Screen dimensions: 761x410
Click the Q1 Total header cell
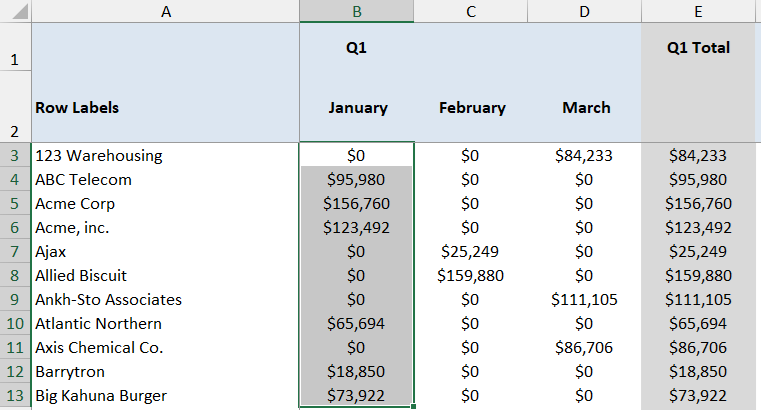[698, 47]
